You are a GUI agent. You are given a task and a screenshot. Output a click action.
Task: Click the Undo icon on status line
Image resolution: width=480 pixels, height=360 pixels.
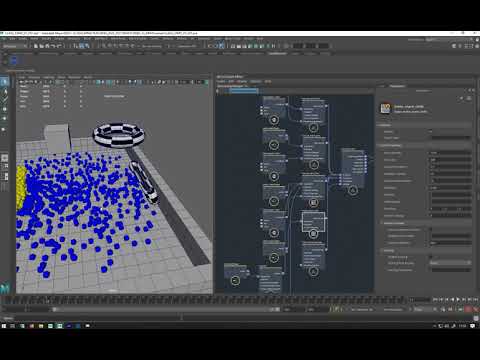pos(53,46)
